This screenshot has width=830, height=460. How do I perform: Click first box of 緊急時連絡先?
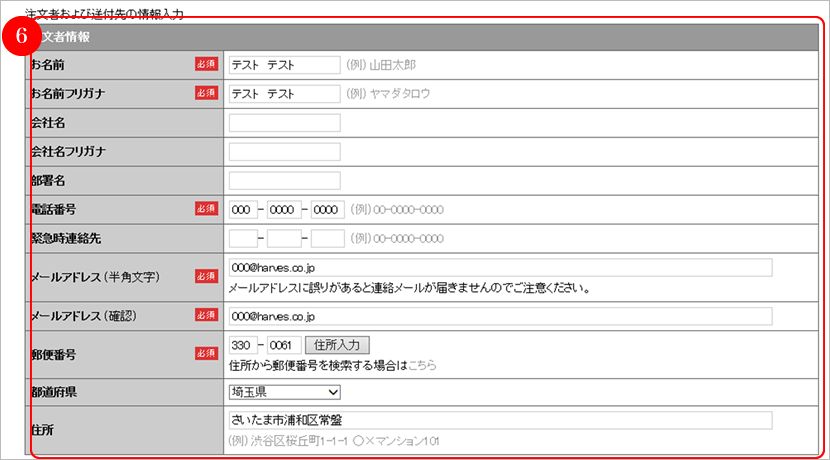241,239
